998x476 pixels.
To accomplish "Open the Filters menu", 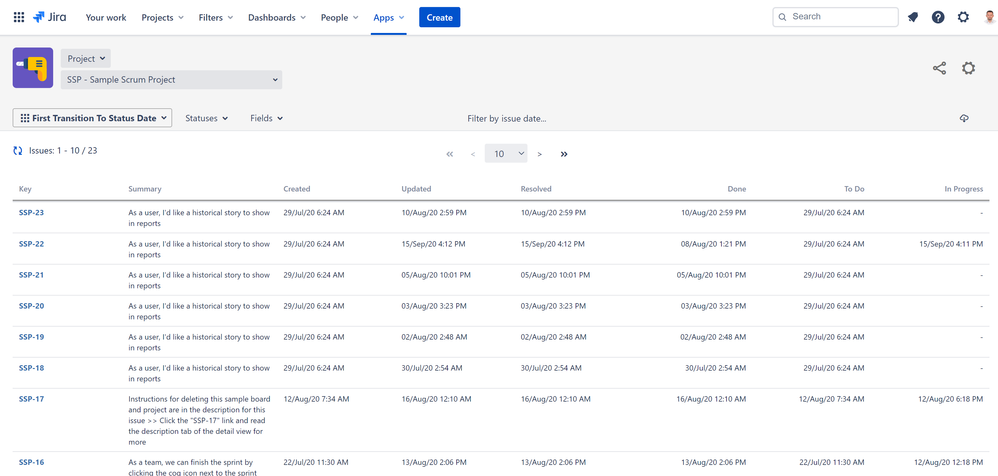I will pos(216,18).
